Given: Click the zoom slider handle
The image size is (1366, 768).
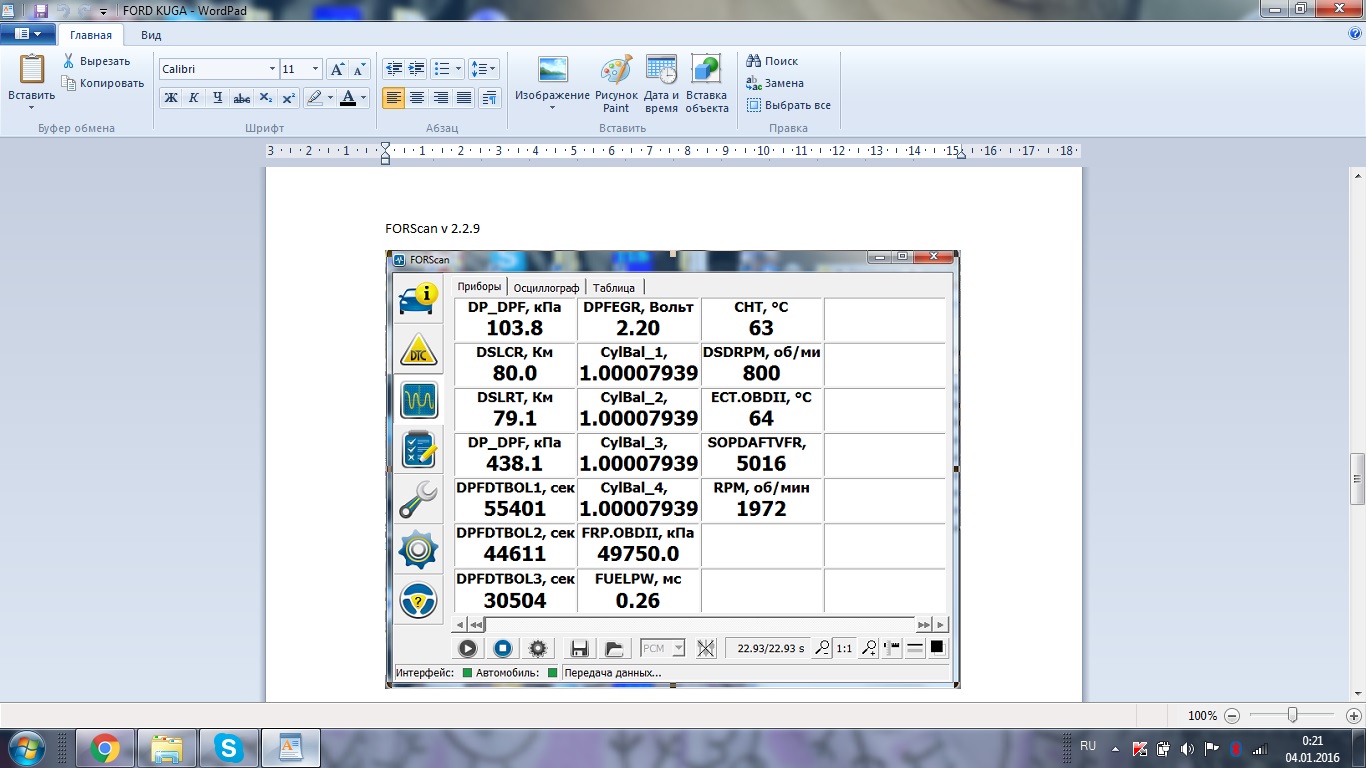Looking at the screenshot, I should (1293, 715).
